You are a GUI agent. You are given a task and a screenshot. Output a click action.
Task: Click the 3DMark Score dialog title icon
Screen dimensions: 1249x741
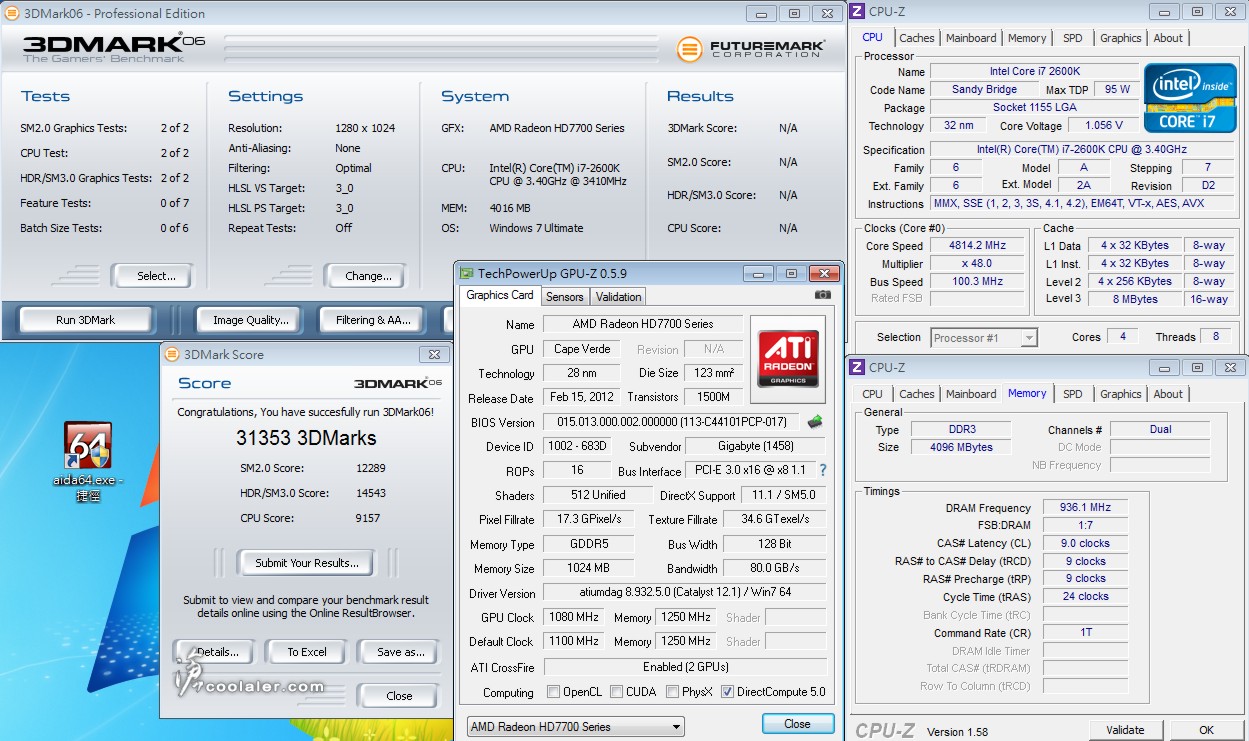pos(172,354)
